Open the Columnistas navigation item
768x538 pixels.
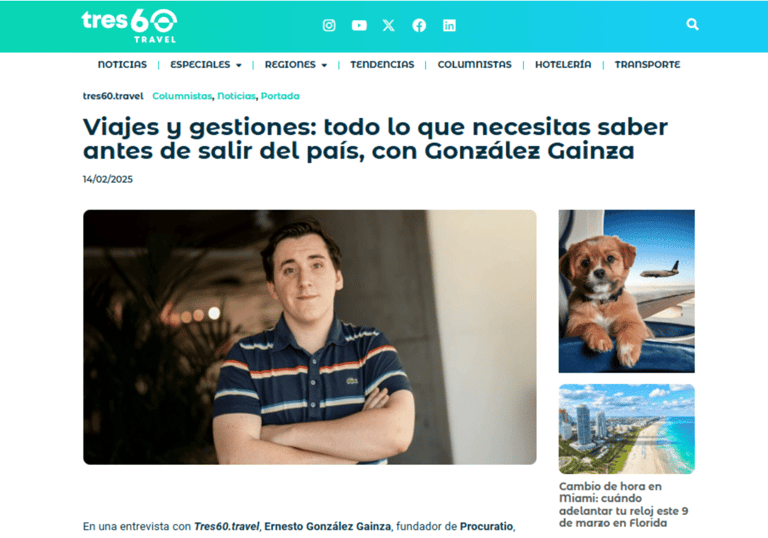click(x=475, y=64)
